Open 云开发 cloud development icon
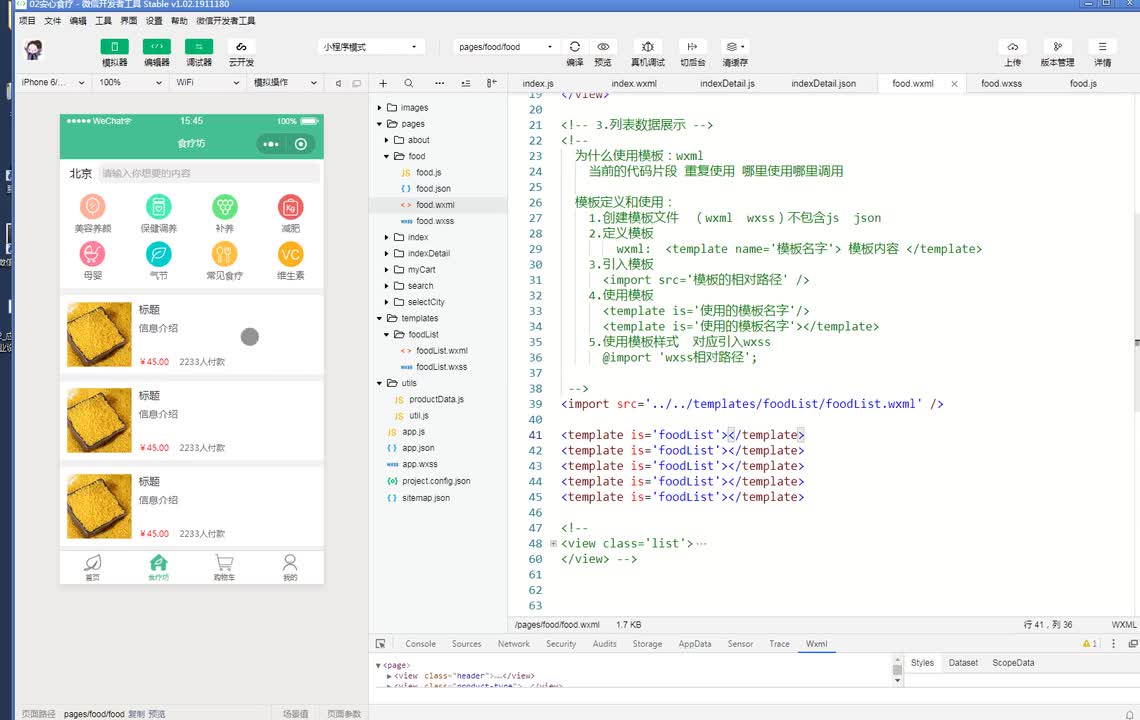This screenshot has height=720, width=1140. coord(240,47)
